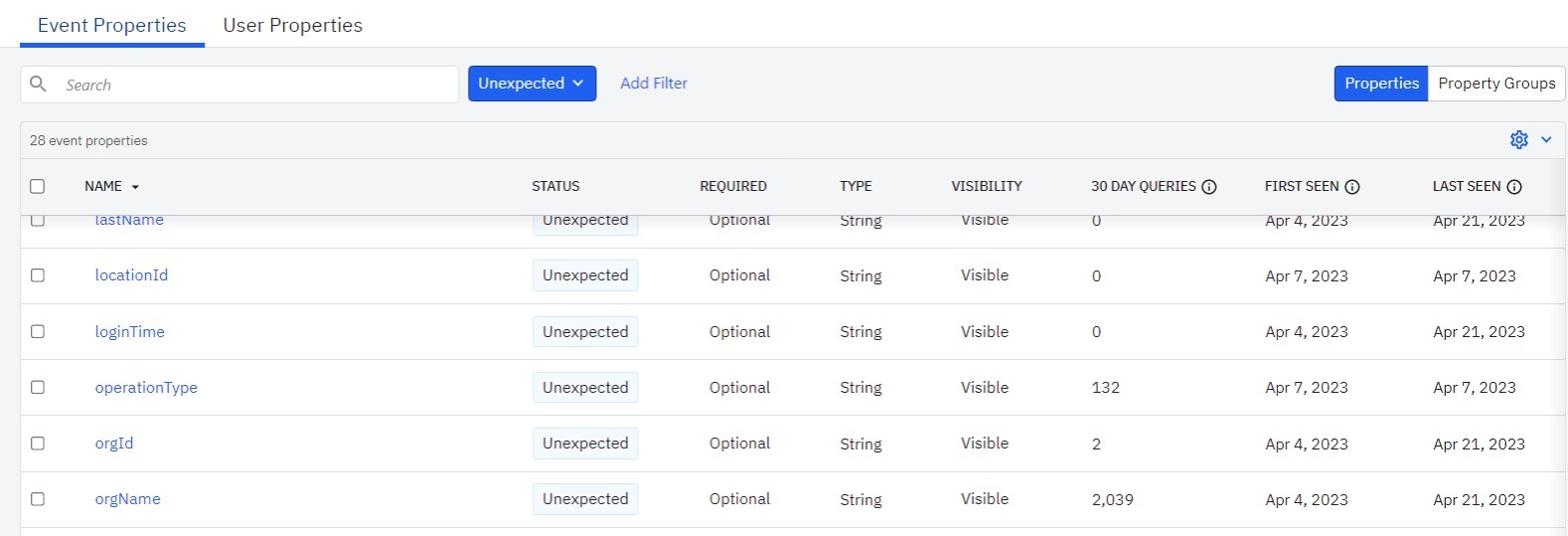The image size is (1568, 536).
Task: Sort by the NAME column arrow
Action: 135,187
